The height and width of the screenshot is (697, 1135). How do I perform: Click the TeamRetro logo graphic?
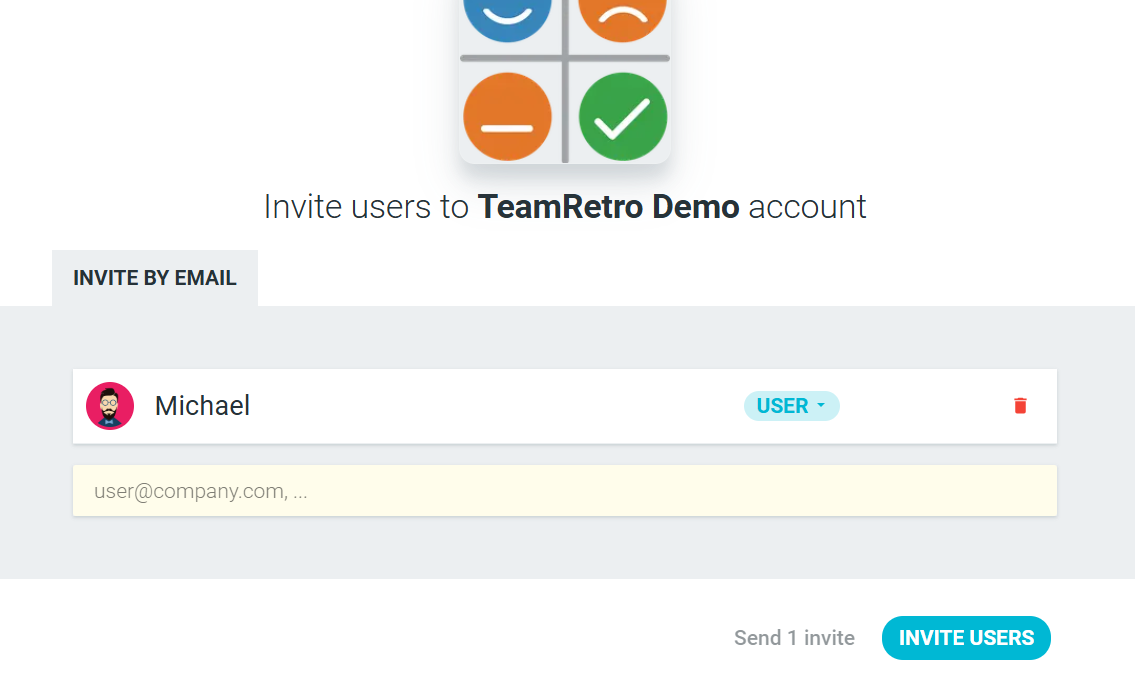(x=565, y=81)
